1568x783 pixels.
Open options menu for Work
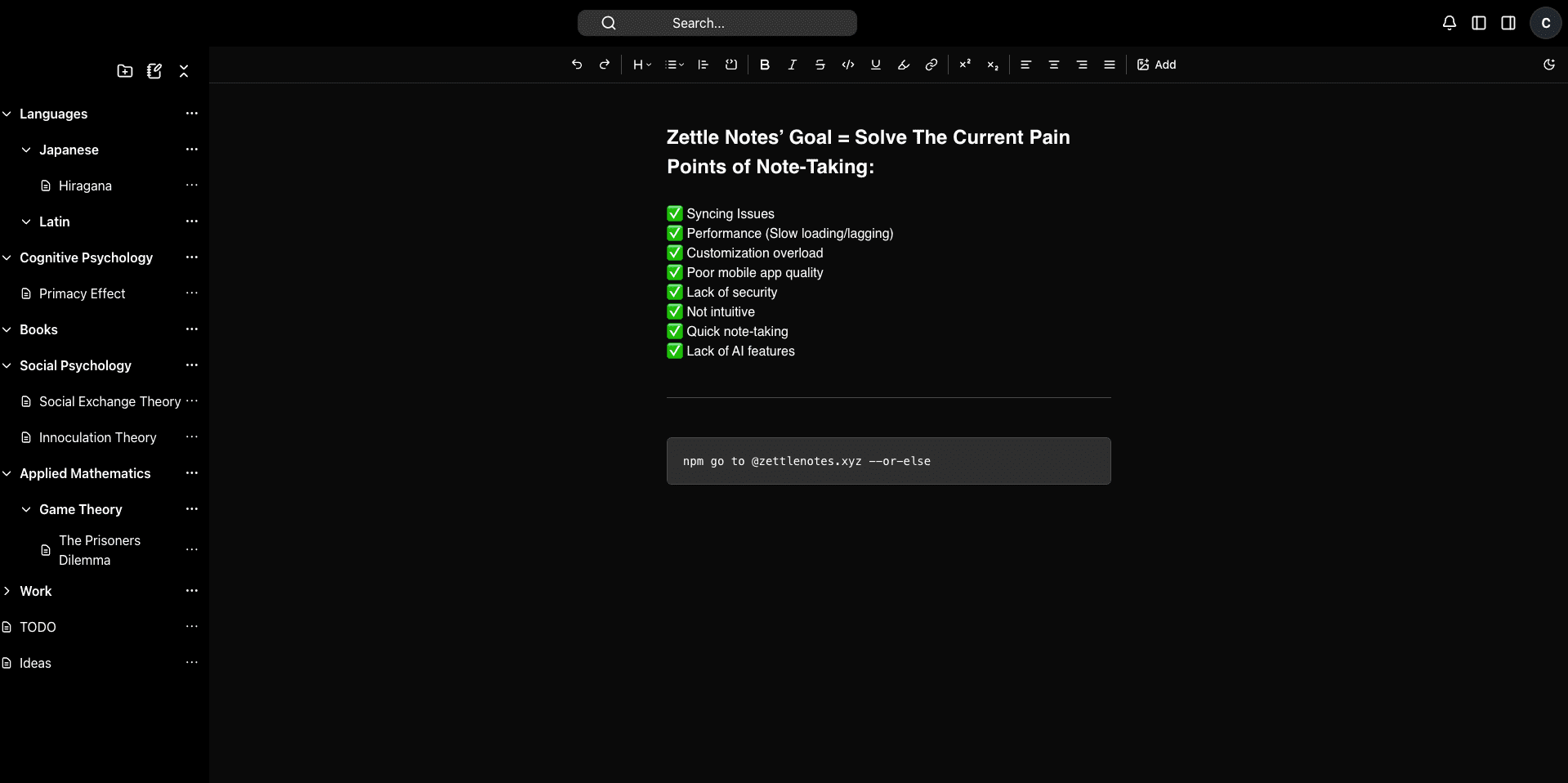pyautogui.click(x=192, y=591)
